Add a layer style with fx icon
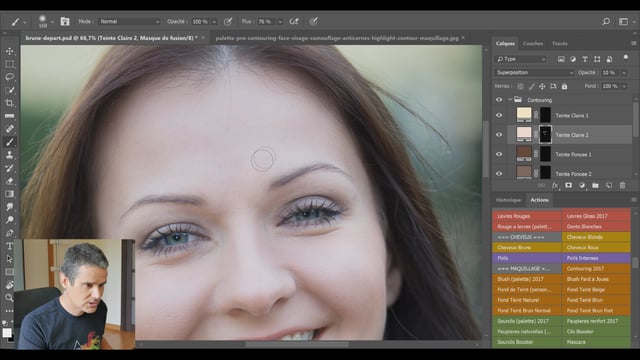This screenshot has width=640, height=360. (x=555, y=185)
